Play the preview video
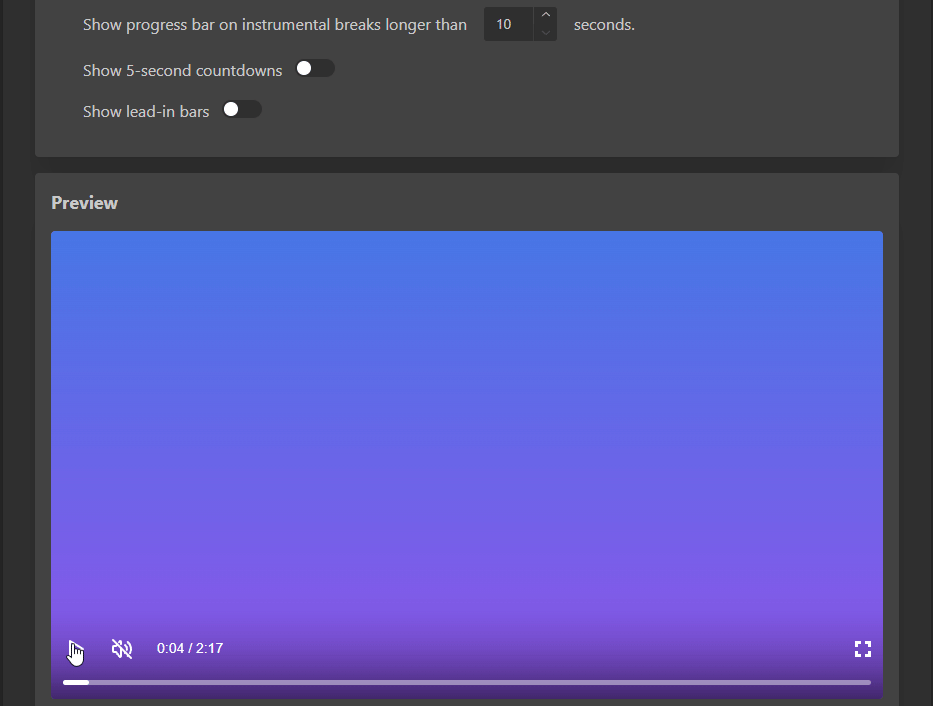The image size is (933, 706). click(74, 649)
